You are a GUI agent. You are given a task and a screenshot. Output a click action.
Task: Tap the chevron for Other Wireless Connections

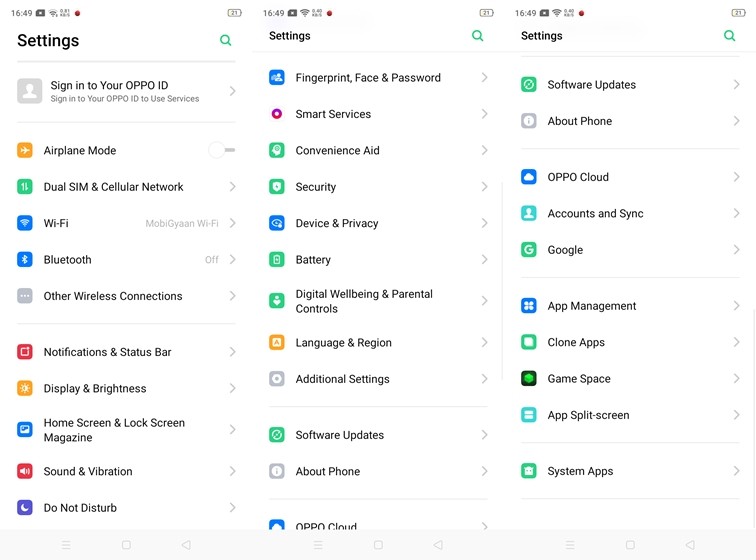(x=232, y=296)
